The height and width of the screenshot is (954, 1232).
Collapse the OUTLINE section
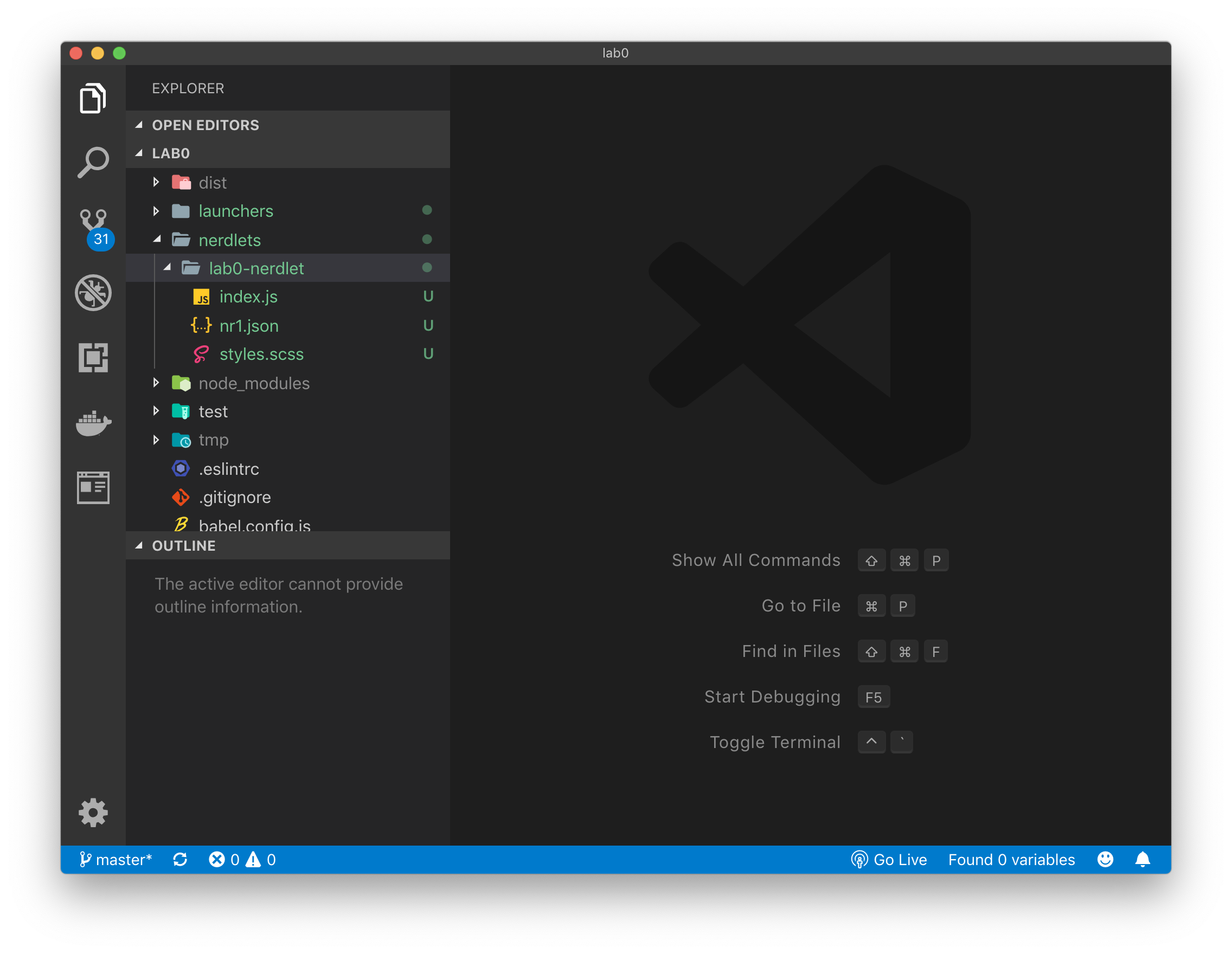pyautogui.click(x=184, y=546)
